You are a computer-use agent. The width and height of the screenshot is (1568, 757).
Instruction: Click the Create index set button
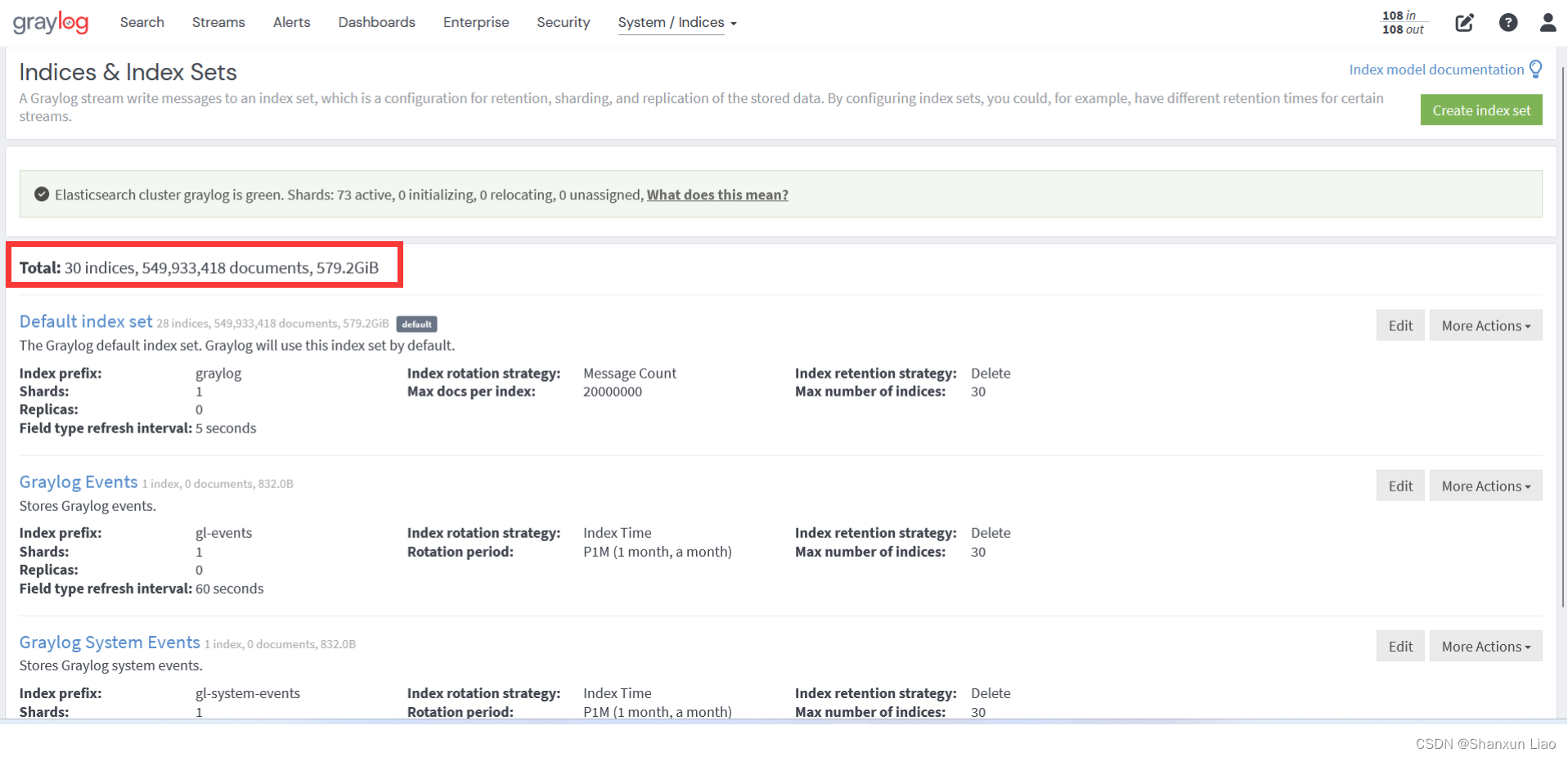click(1481, 110)
